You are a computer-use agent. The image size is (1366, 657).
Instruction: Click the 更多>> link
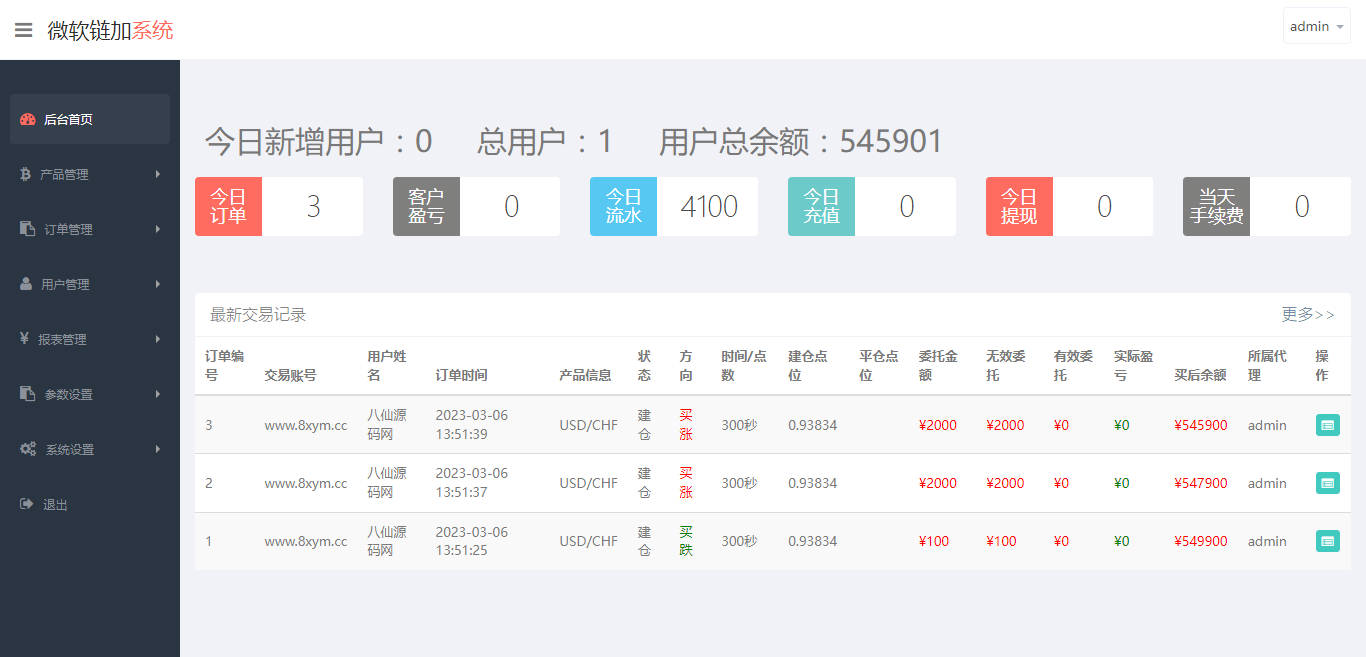tap(1307, 315)
